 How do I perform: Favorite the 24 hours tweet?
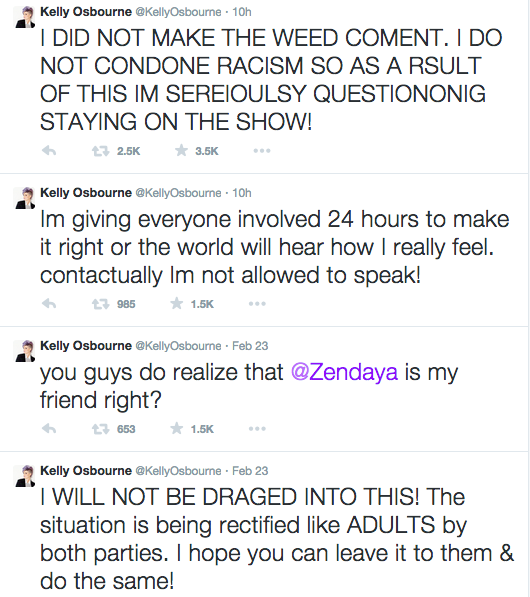coord(177,303)
